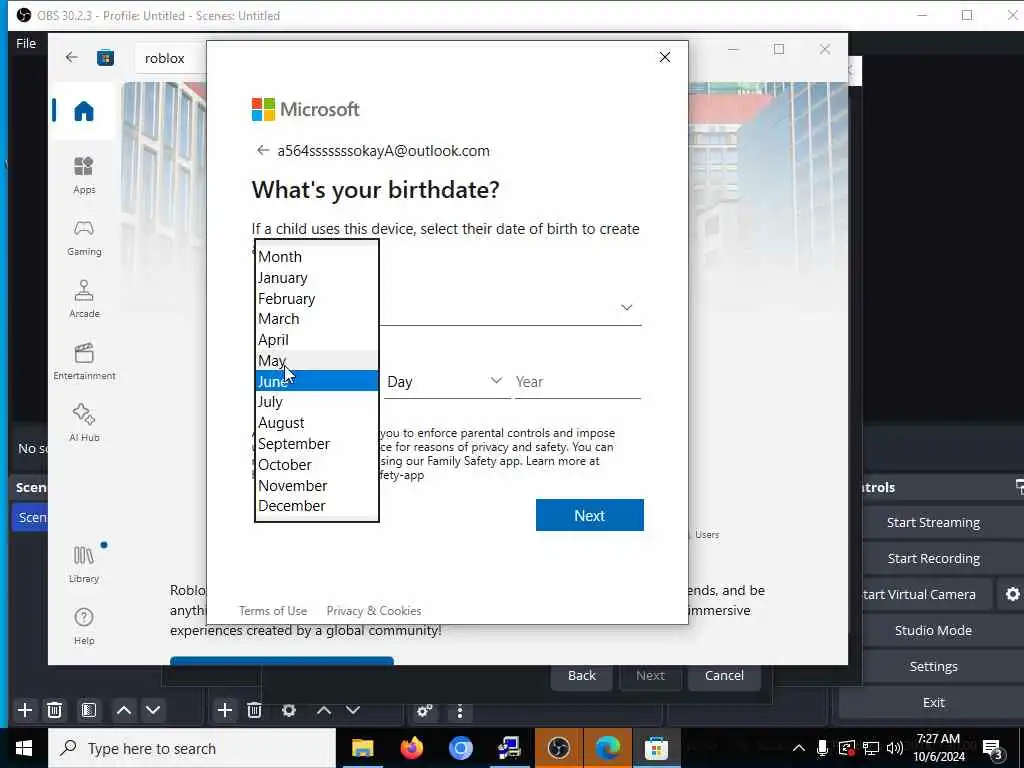Viewport: 1024px width, 768px height.
Task: Choose November from month list
Action: (x=317, y=485)
